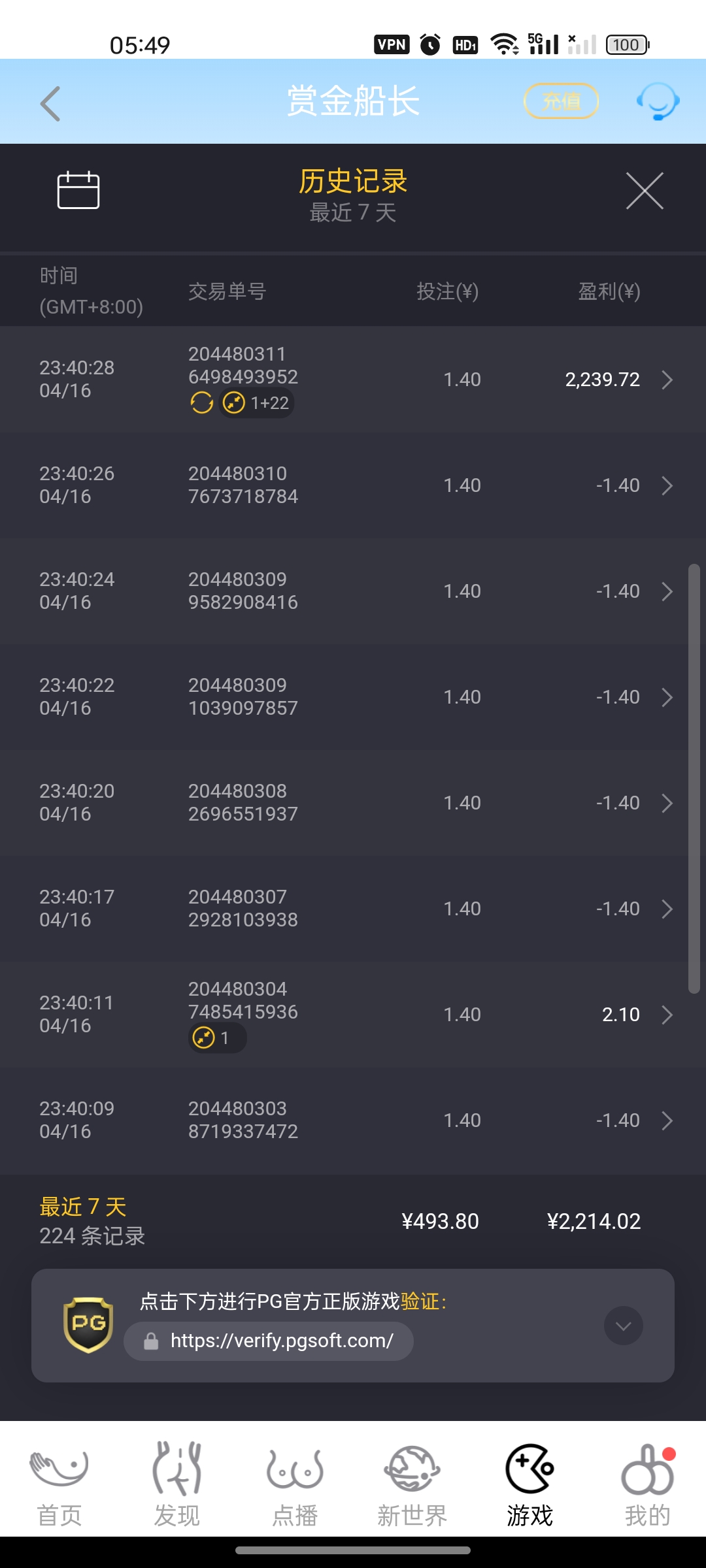Tap the bonus badge on 23:40:11 record

(x=216, y=1037)
